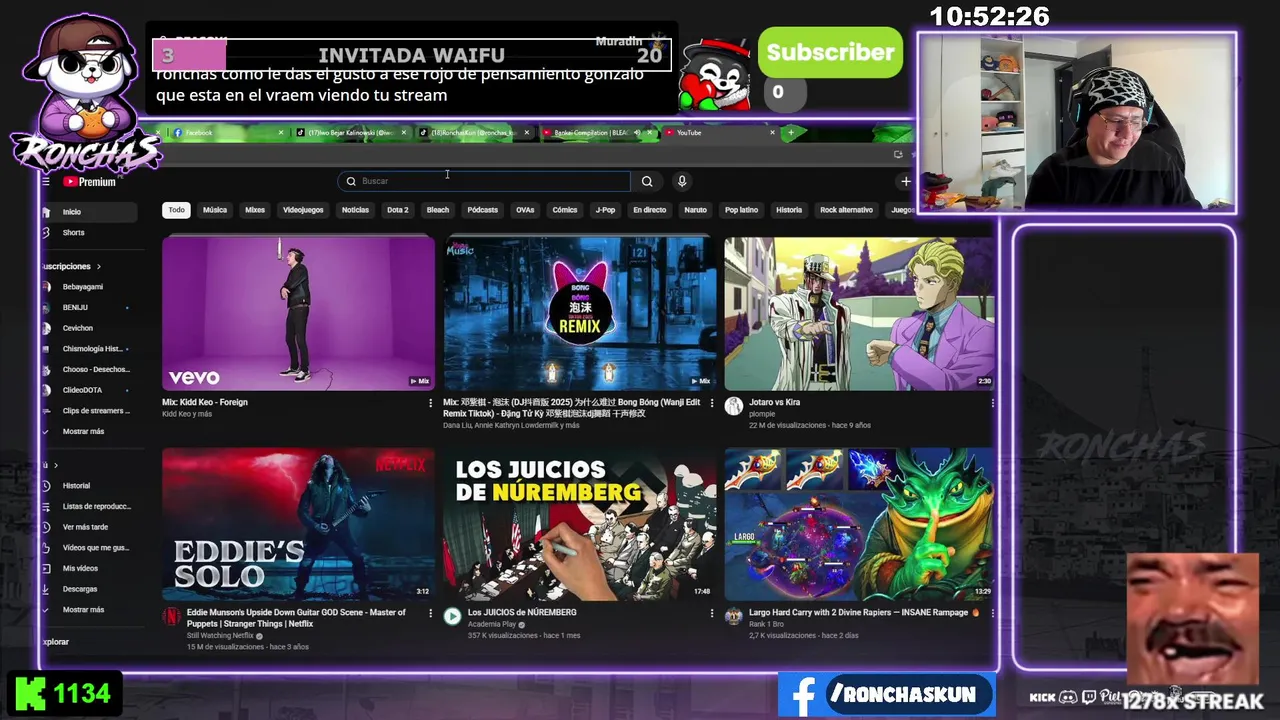
Task: Open Mis videos in sidebar
Action: click(x=88, y=568)
